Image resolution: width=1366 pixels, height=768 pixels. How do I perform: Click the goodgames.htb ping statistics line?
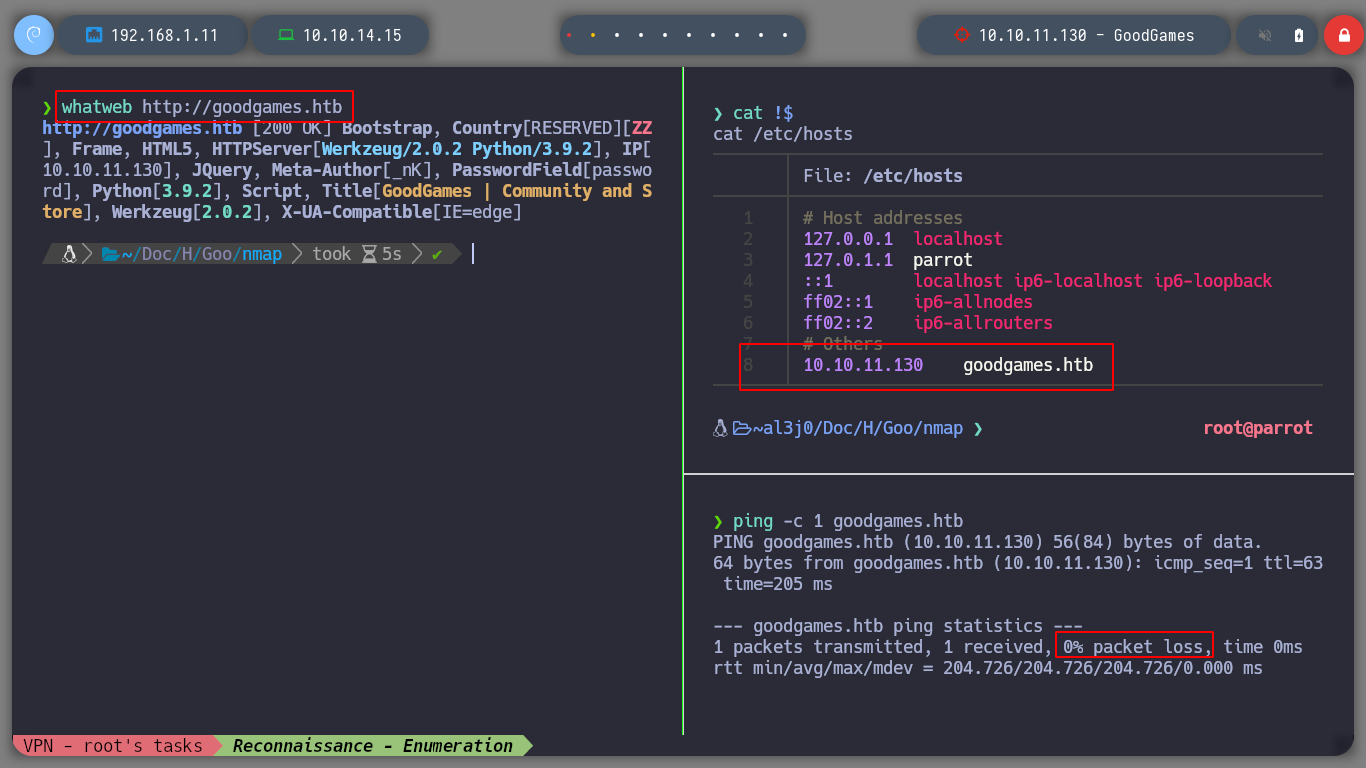pyautogui.click(x=898, y=626)
